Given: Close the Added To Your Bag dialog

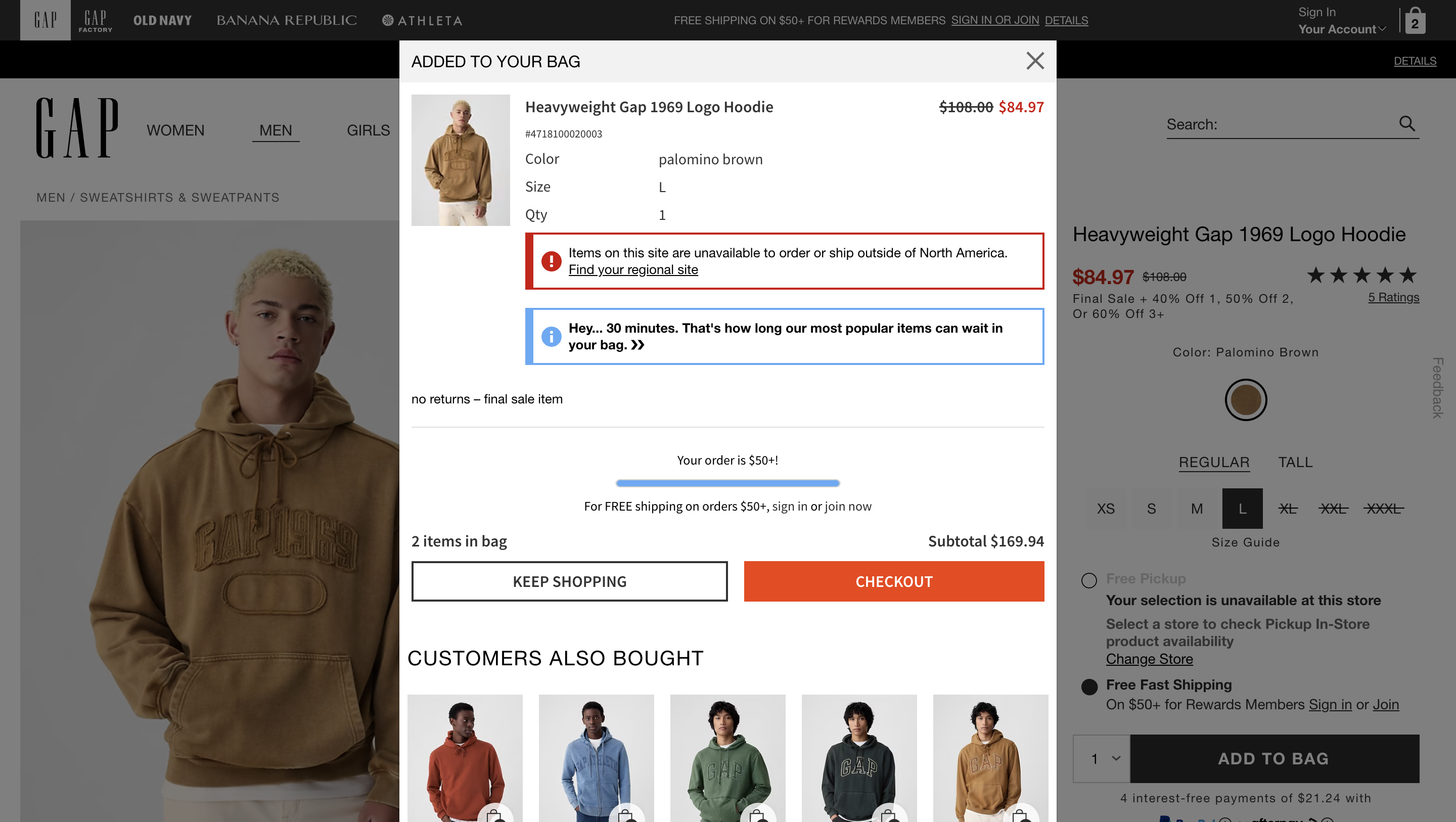Looking at the screenshot, I should [1035, 61].
